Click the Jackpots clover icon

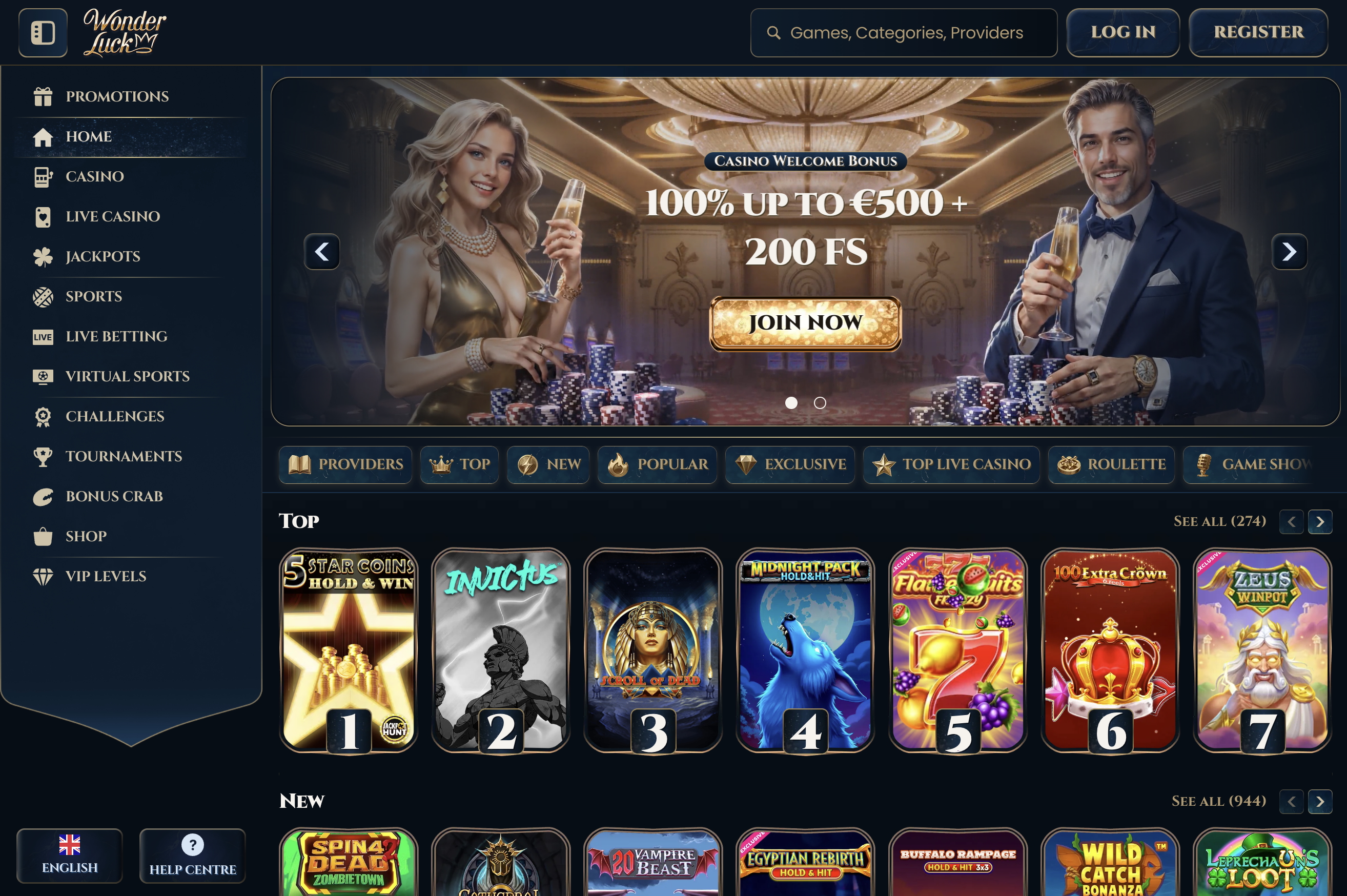43,257
